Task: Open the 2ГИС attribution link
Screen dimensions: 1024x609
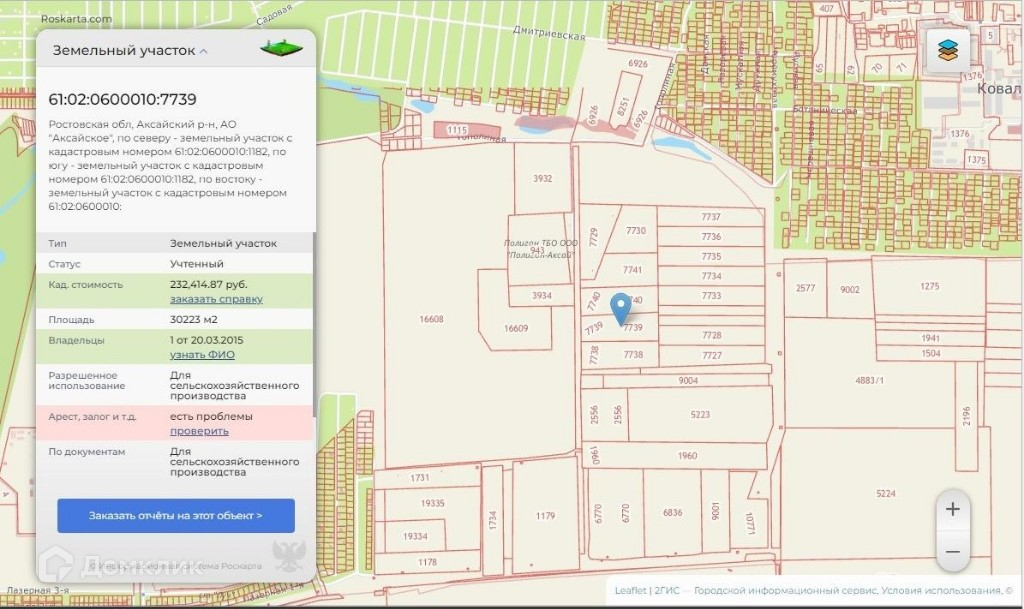Action: pyautogui.click(x=667, y=591)
